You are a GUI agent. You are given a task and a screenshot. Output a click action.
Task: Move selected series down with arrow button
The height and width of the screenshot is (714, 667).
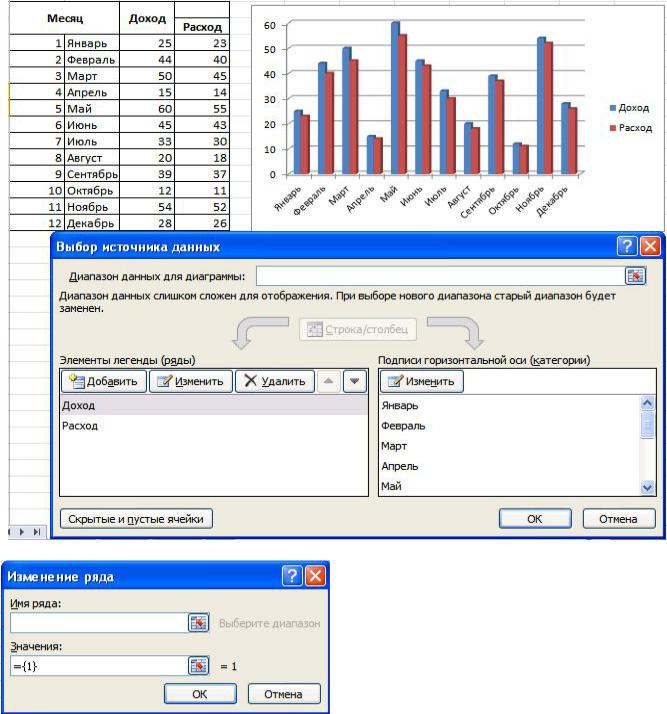[x=355, y=381]
